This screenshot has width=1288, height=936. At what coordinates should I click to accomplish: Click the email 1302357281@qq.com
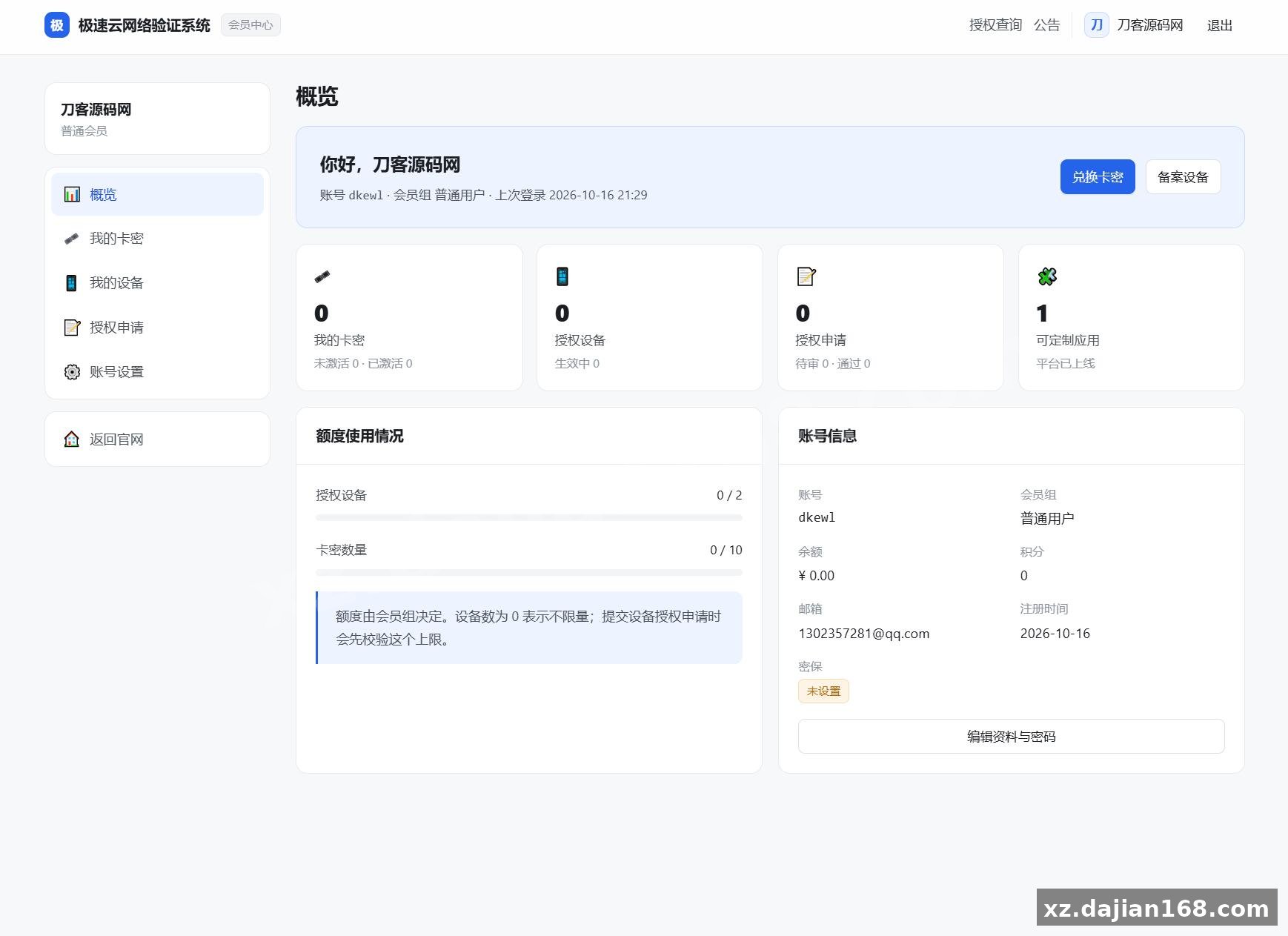click(x=864, y=634)
